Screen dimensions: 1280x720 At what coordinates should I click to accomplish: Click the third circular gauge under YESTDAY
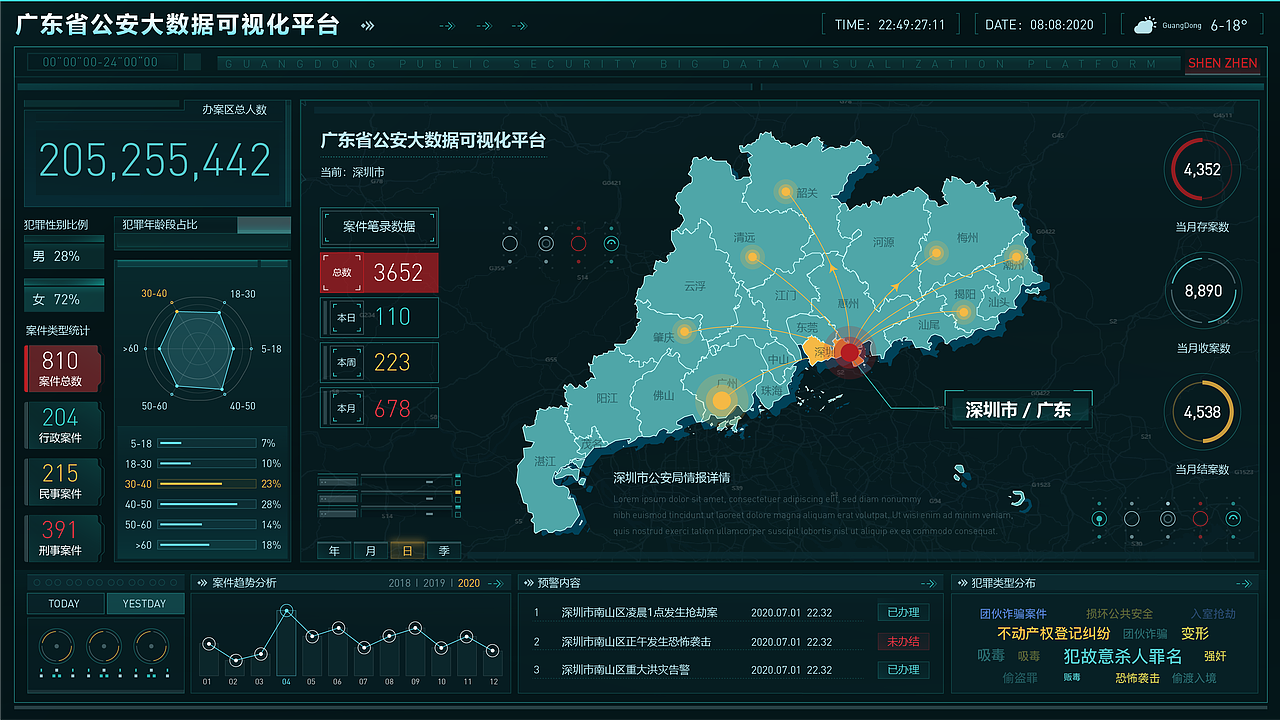pos(151,646)
